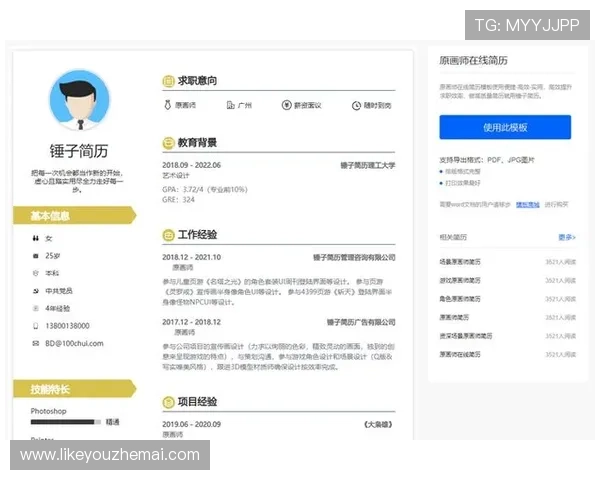The width and height of the screenshot is (600, 480).
Task: Click the 技能特长 banner
Action: (x=75, y=389)
